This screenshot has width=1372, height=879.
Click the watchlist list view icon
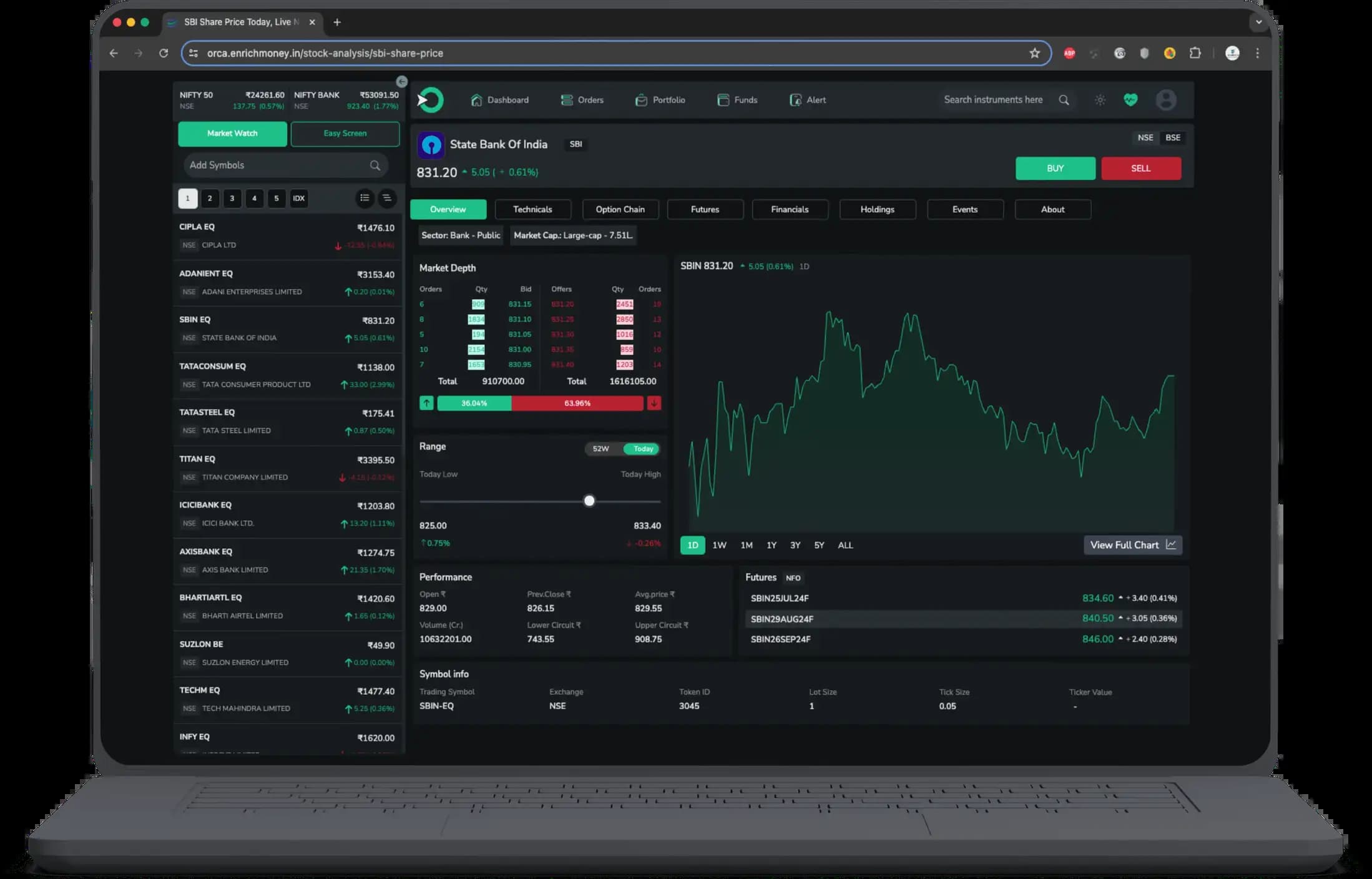(x=365, y=199)
